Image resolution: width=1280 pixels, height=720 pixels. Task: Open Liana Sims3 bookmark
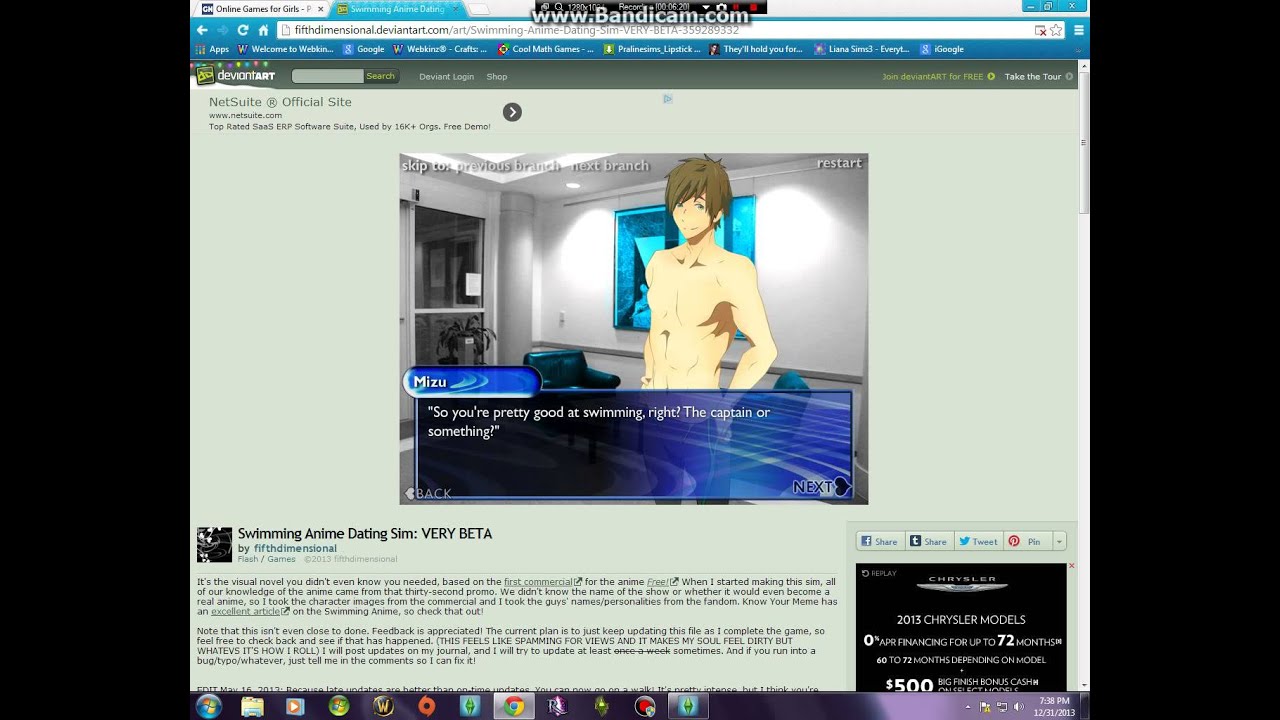pos(862,49)
